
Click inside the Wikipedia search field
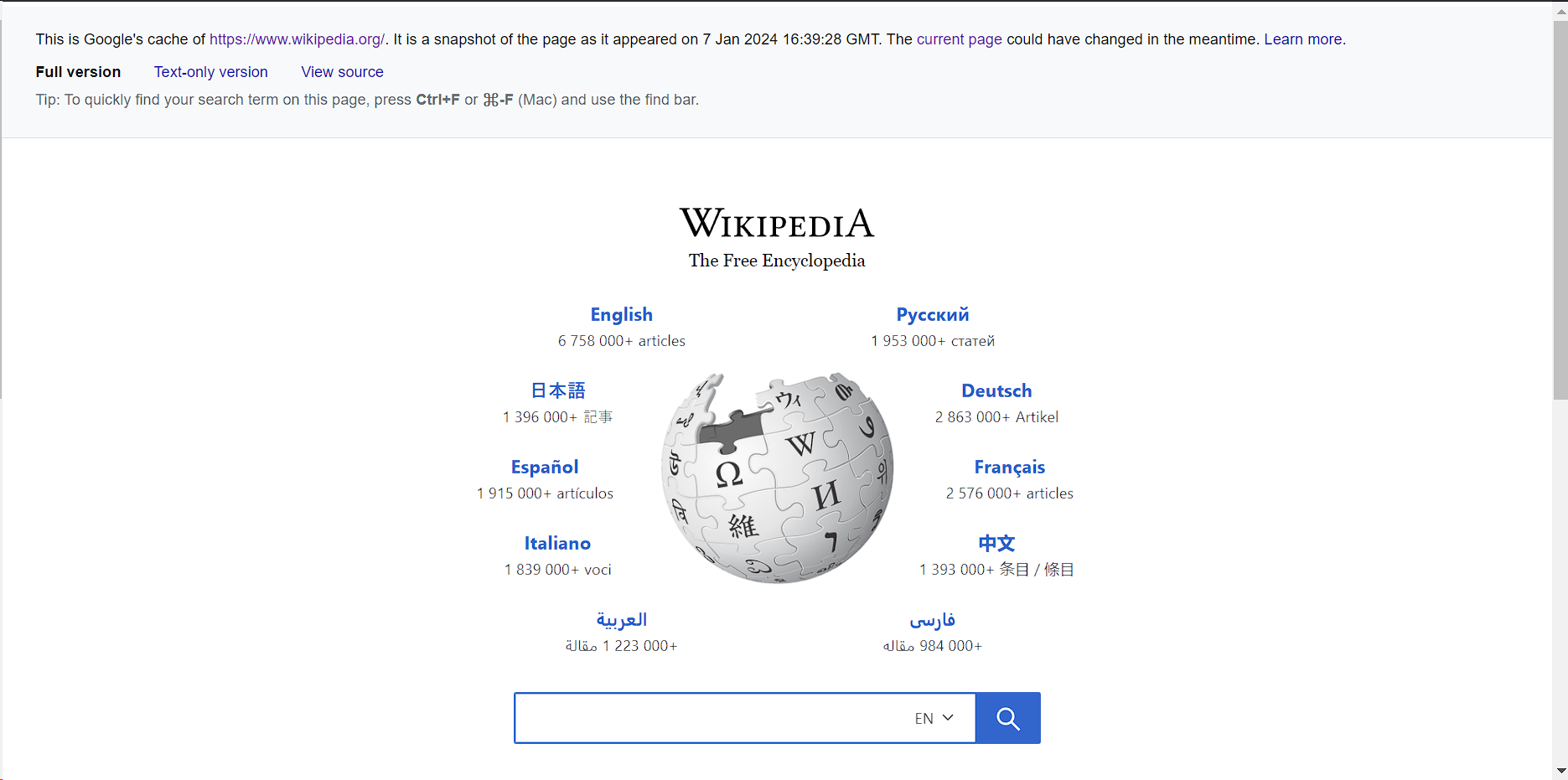point(712,718)
